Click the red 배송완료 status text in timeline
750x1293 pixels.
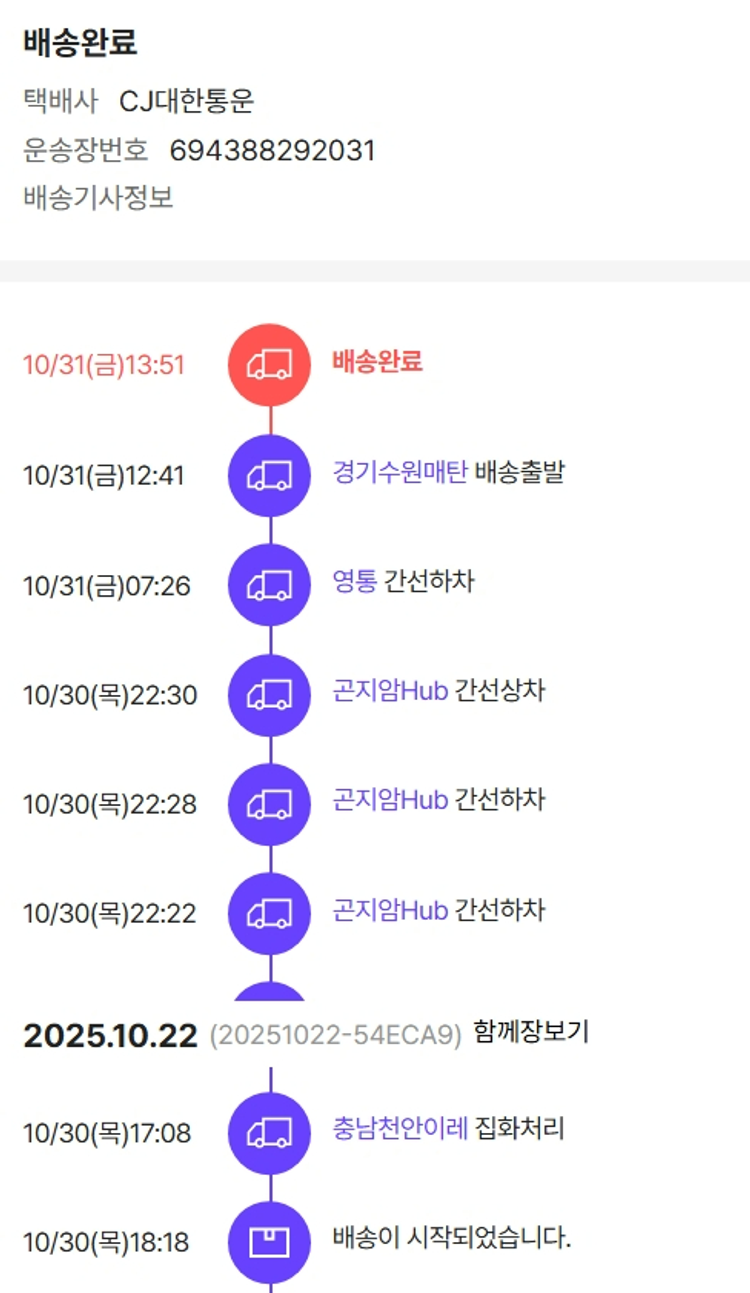(377, 361)
